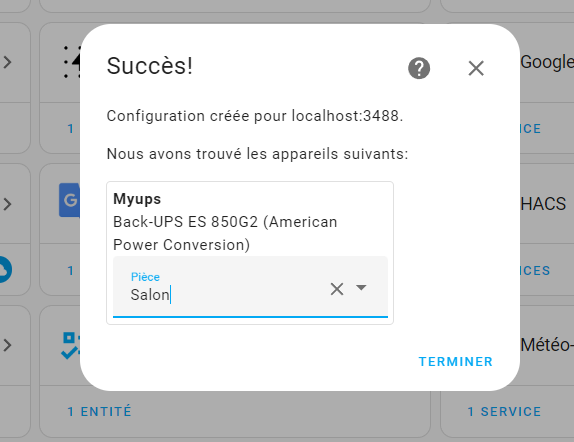Expand the Pièce dropdown arrow
This screenshot has width=574, height=442.
(x=361, y=288)
